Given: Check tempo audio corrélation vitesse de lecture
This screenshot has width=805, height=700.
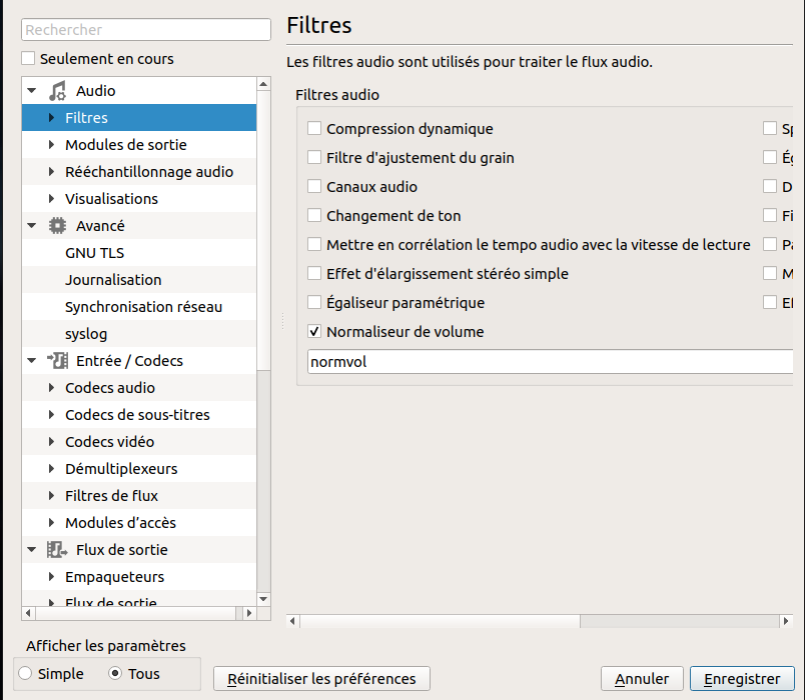Looking at the screenshot, I should click(x=314, y=244).
